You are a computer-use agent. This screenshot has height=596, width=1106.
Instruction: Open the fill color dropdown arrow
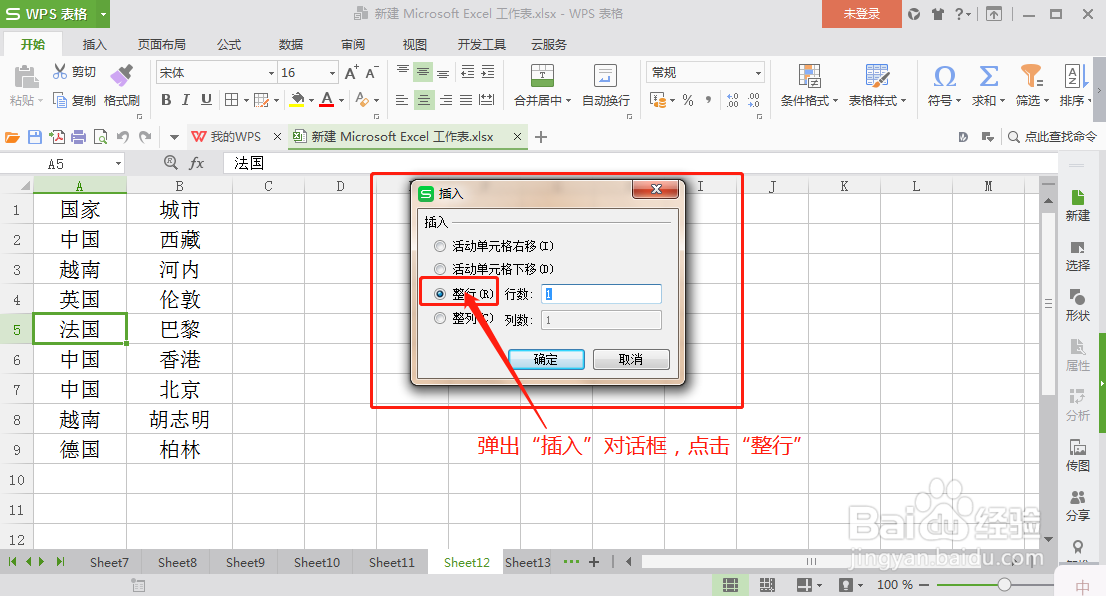pos(311,100)
